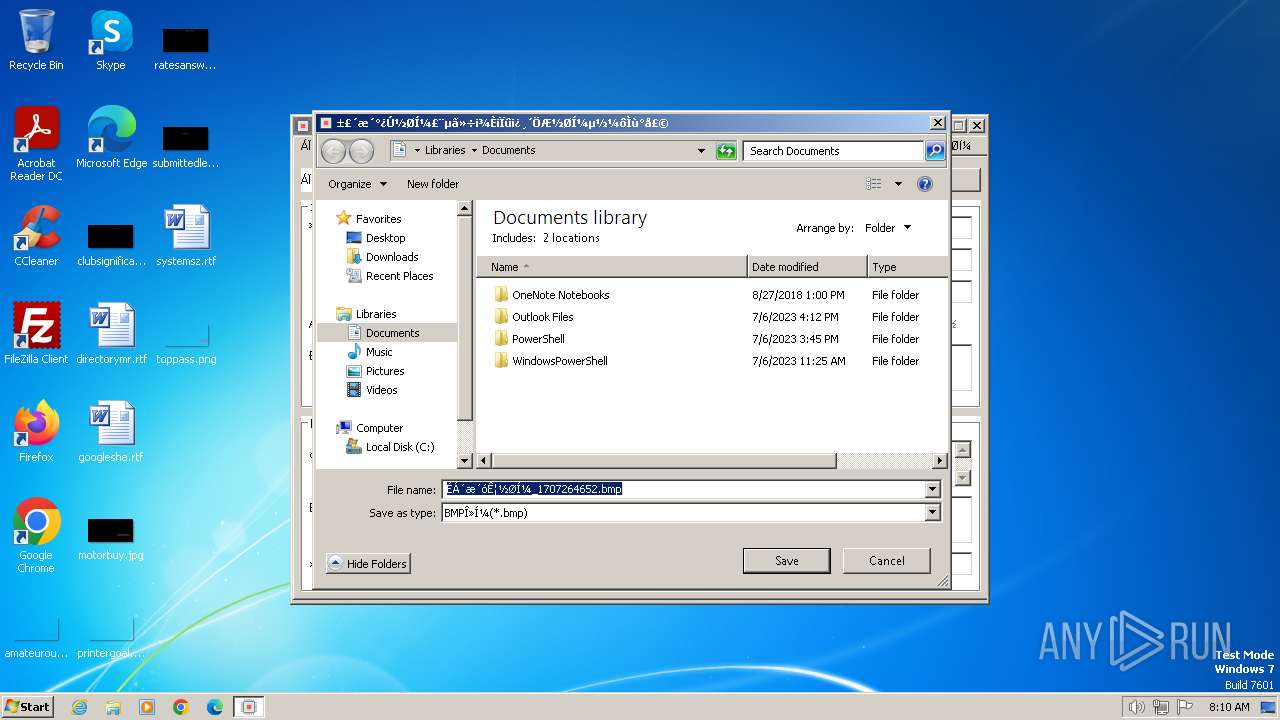Click New folder button
The image size is (1280, 720).
point(433,184)
